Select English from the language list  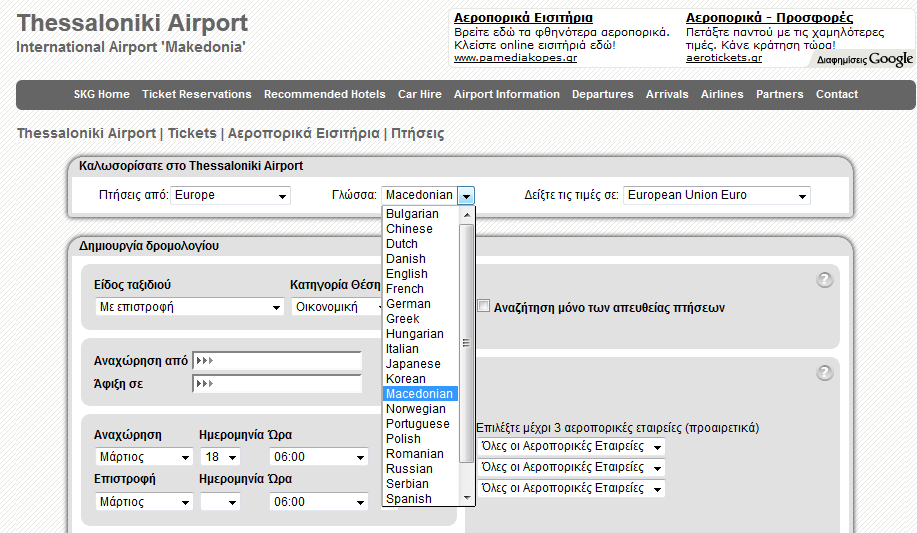tap(407, 274)
